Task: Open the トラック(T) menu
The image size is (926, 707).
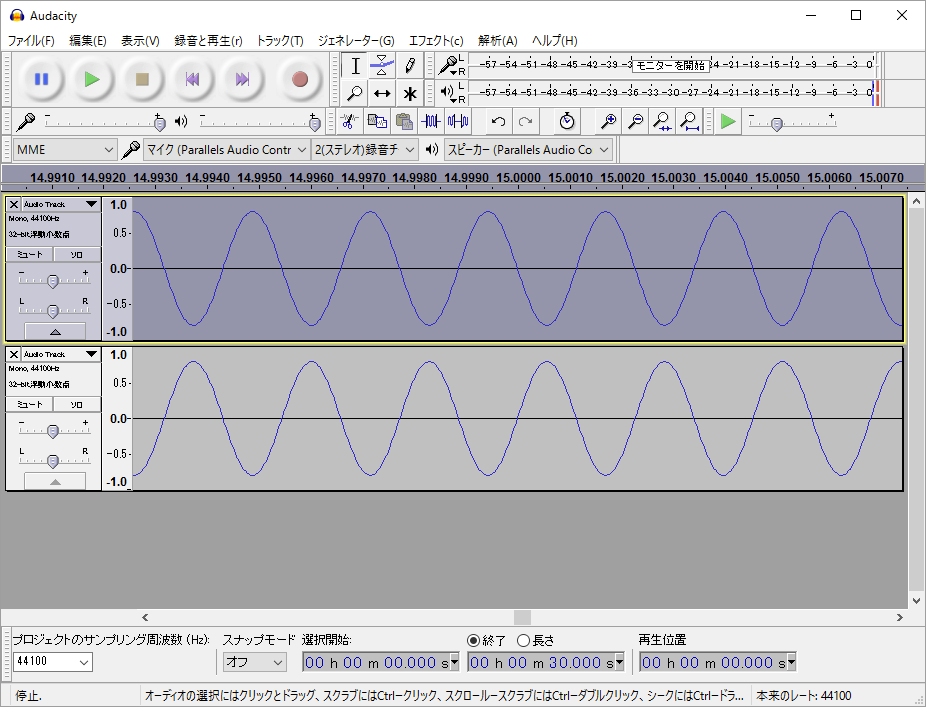Action: [x=279, y=41]
